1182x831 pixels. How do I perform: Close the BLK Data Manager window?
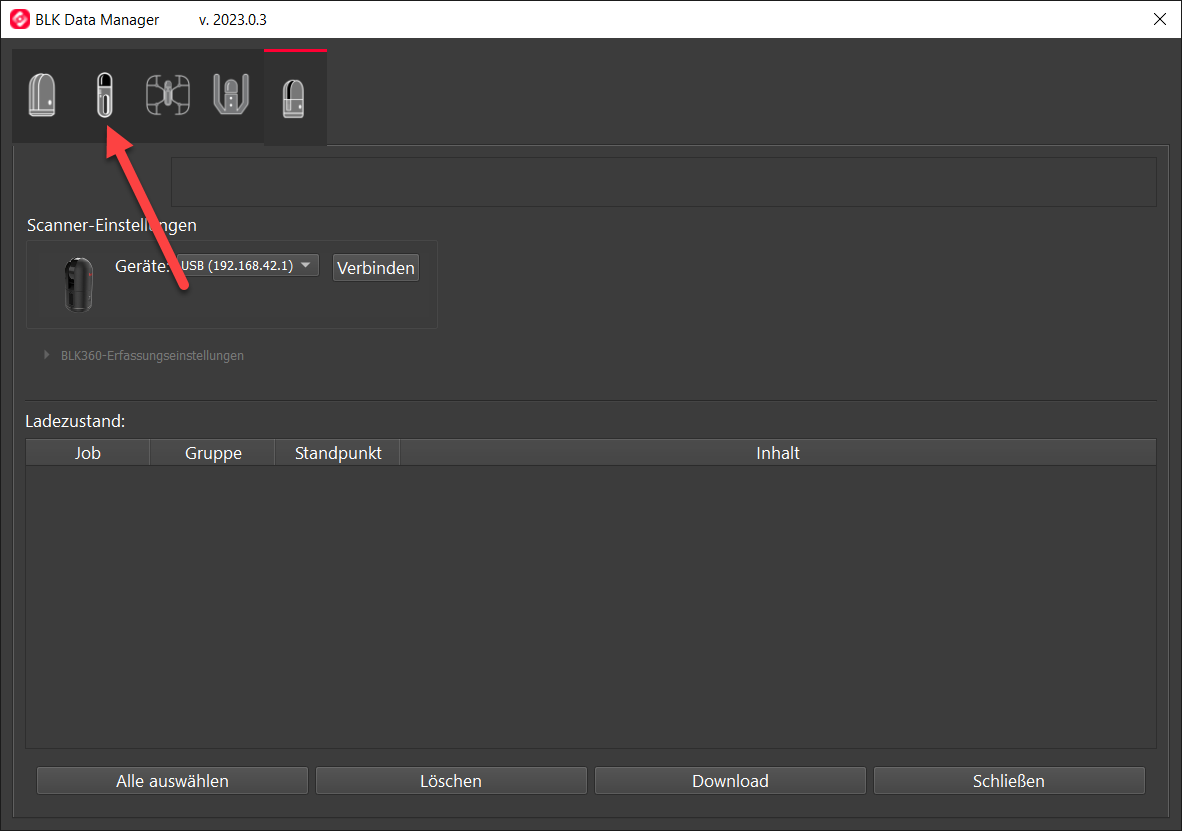coord(1159,19)
